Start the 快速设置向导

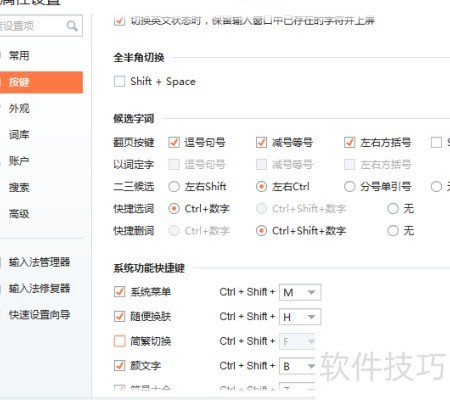(x=39, y=314)
